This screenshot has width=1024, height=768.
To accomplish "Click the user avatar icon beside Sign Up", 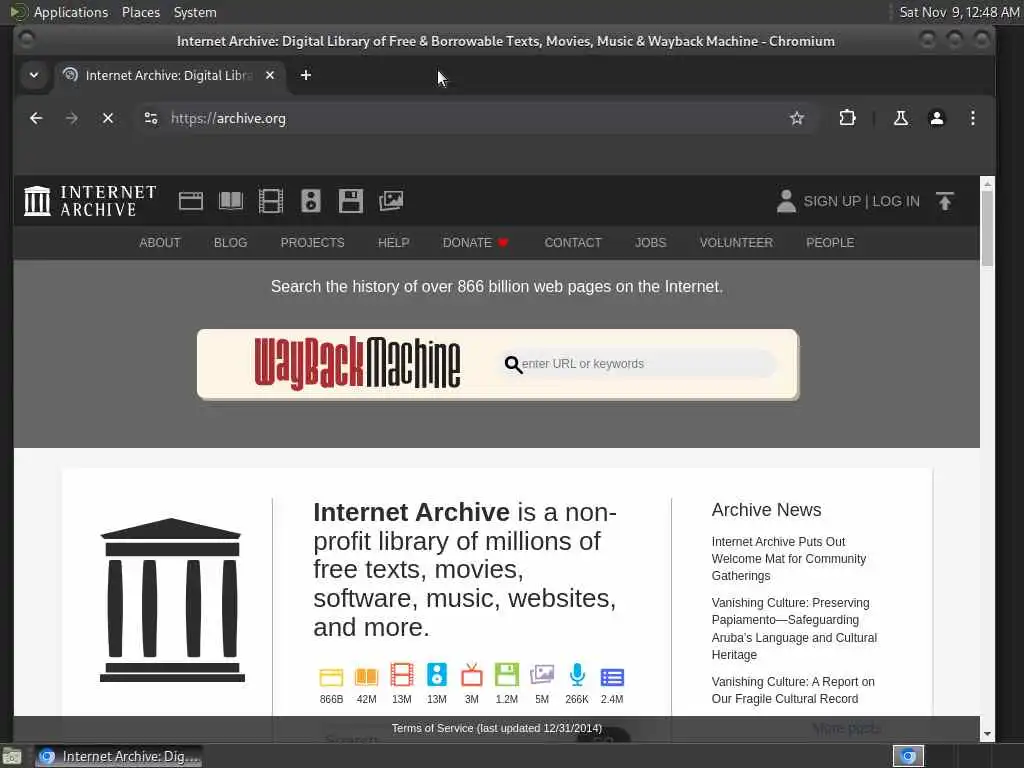I will [x=786, y=201].
